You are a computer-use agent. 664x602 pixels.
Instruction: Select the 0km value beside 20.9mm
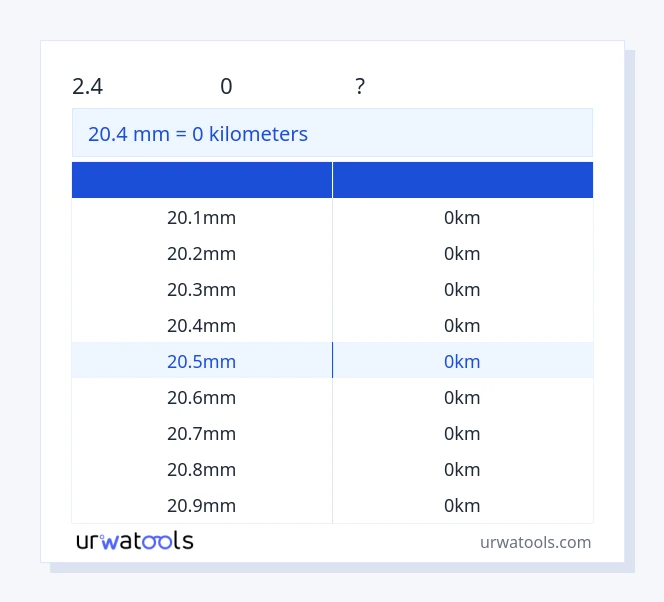462,505
